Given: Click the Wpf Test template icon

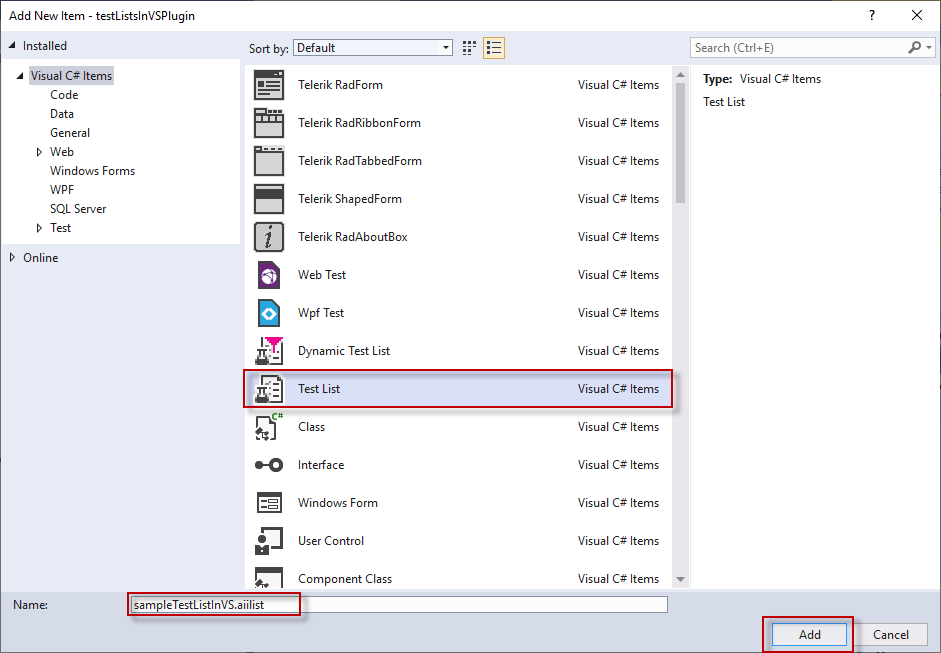Looking at the screenshot, I should pyautogui.click(x=269, y=313).
